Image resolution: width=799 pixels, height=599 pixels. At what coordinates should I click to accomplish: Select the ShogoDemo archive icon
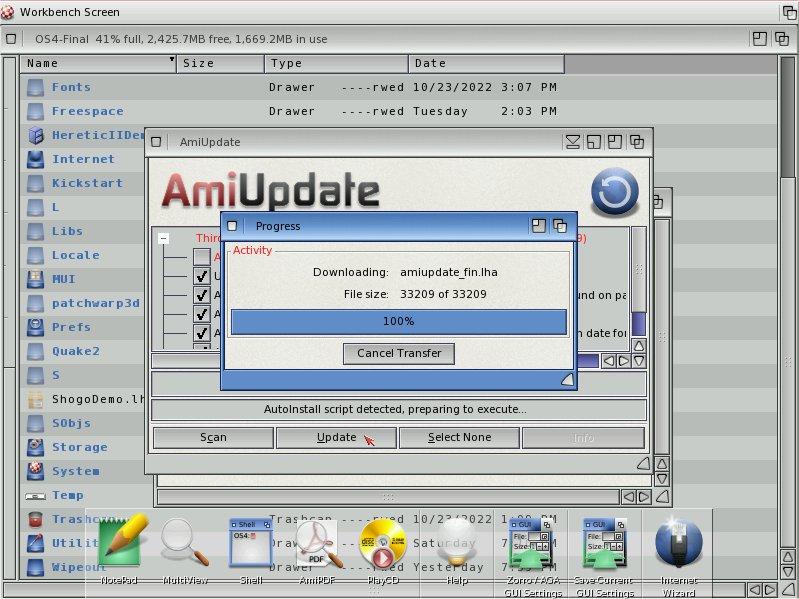[35, 399]
